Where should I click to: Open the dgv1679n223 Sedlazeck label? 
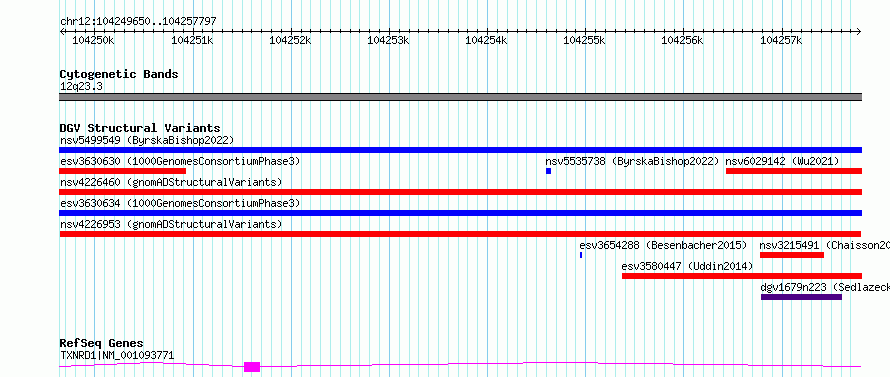pos(825,287)
